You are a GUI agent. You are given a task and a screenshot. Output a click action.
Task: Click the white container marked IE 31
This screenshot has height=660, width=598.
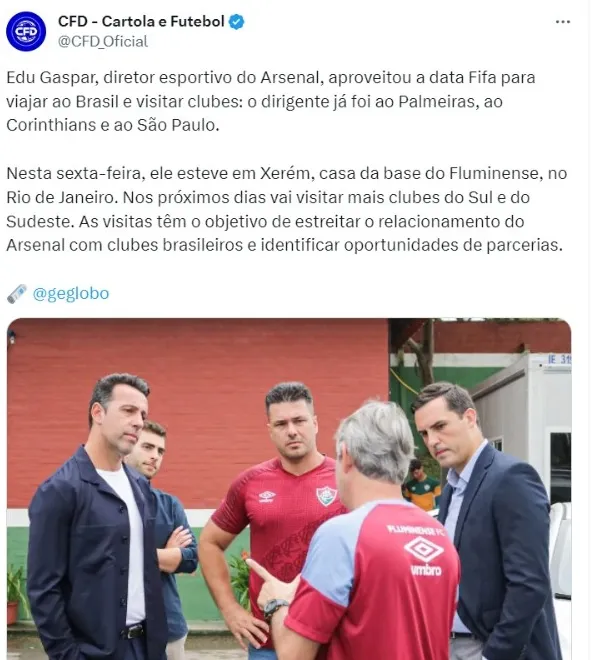click(x=526, y=421)
